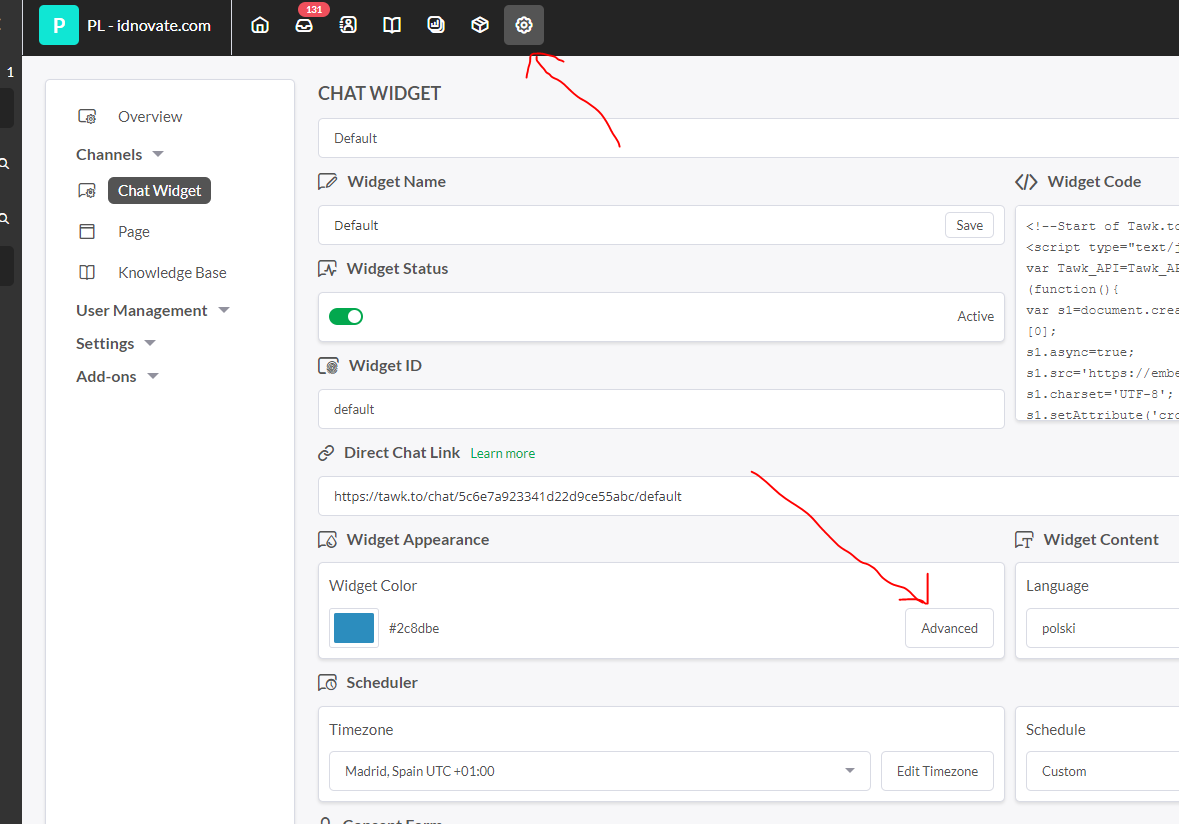The width and height of the screenshot is (1179, 824).
Task: Expand the Settings section
Action: (116, 344)
